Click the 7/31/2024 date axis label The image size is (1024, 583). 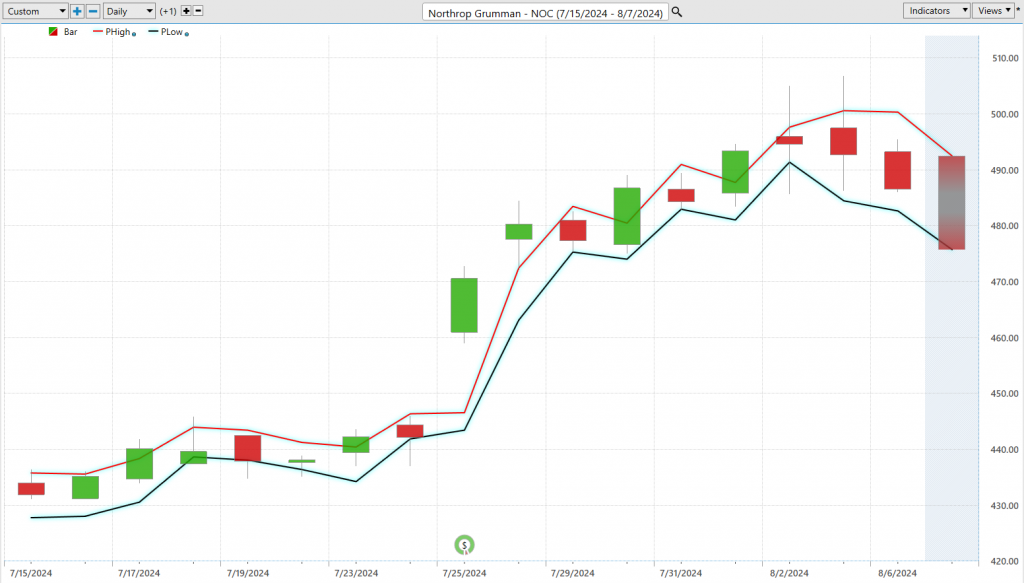pyautogui.click(x=681, y=573)
